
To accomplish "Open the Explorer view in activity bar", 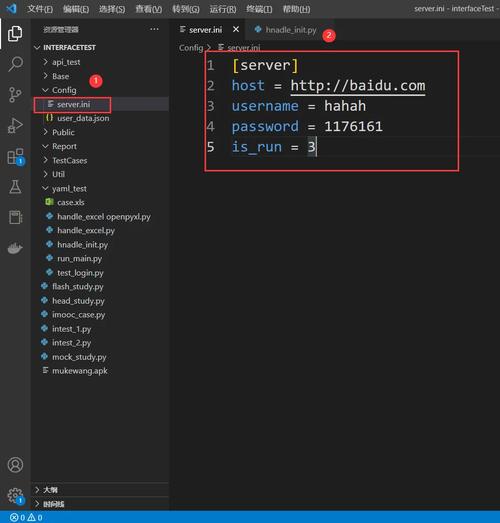I will [15, 34].
